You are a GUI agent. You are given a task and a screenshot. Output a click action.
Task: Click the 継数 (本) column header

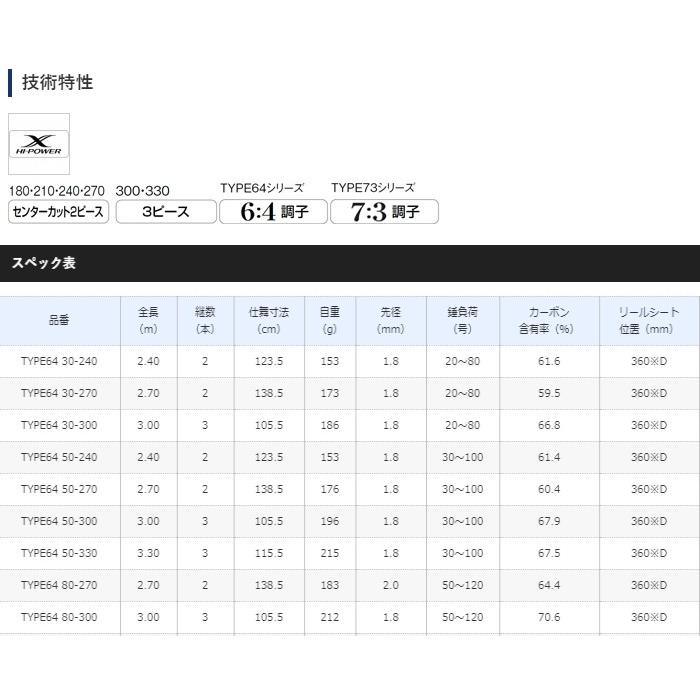click(205, 320)
